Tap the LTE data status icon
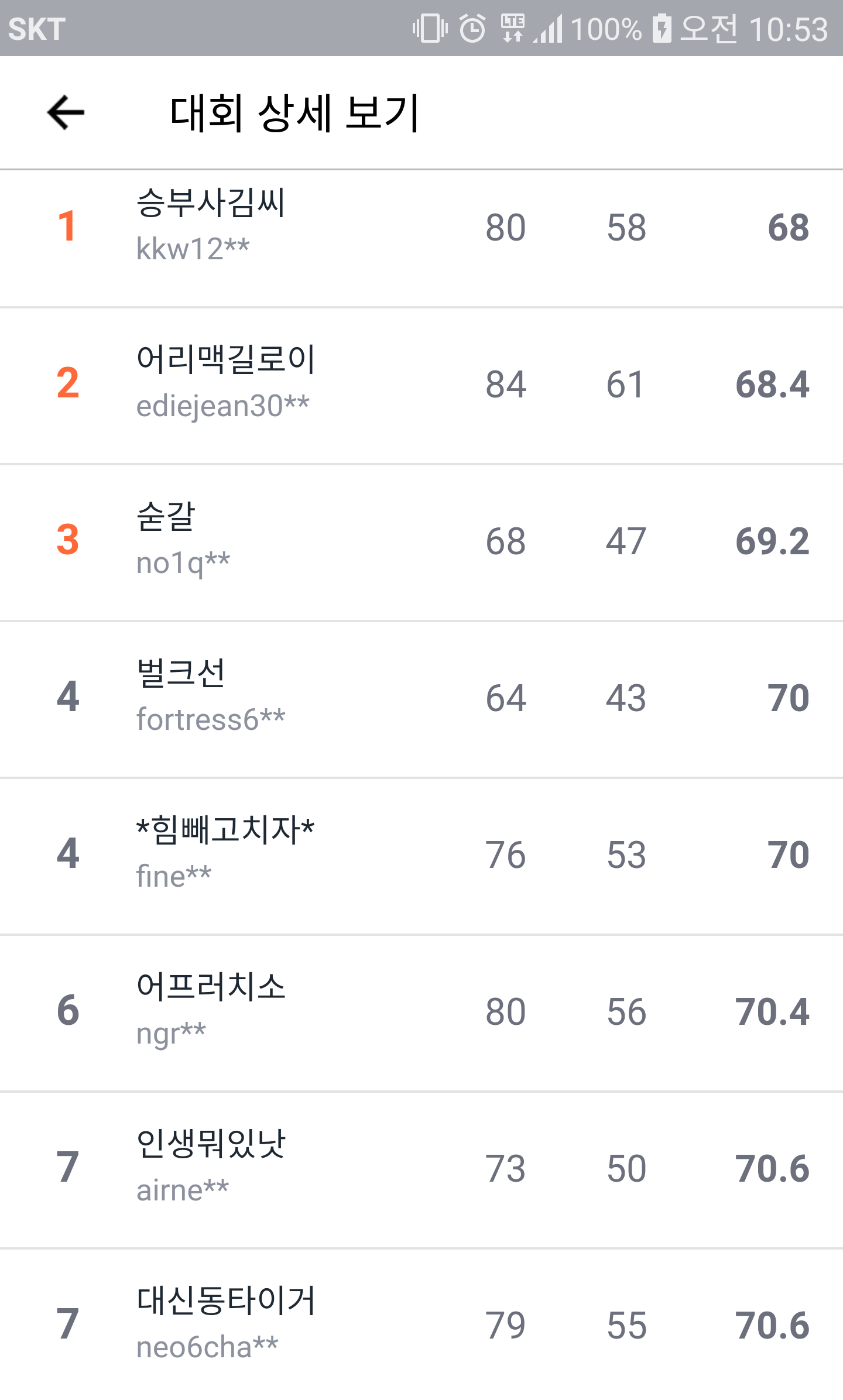The height and width of the screenshot is (1400, 843). coord(513,28)
